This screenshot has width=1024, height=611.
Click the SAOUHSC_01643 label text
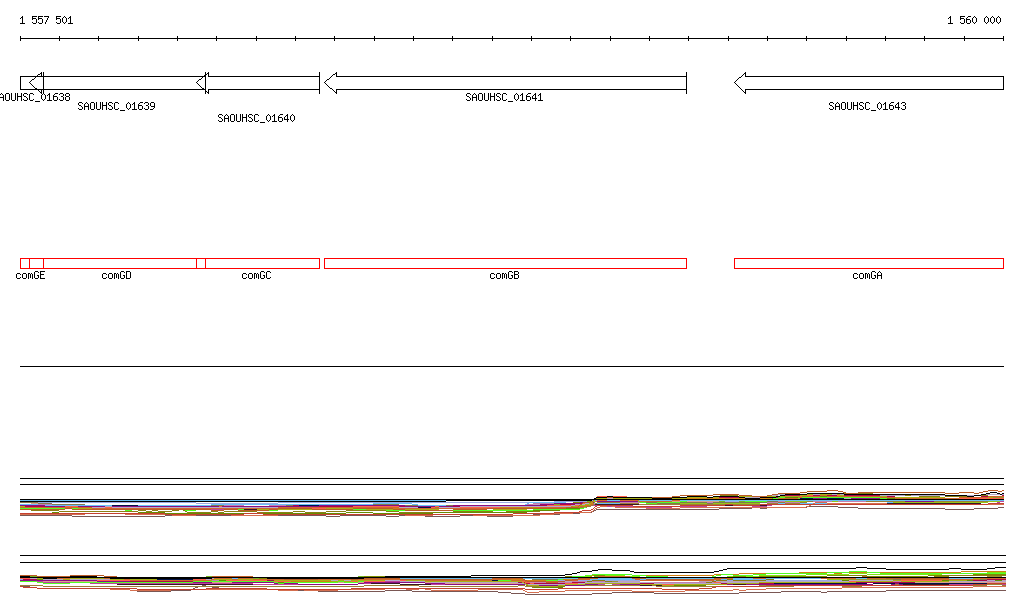pos(867,106)
